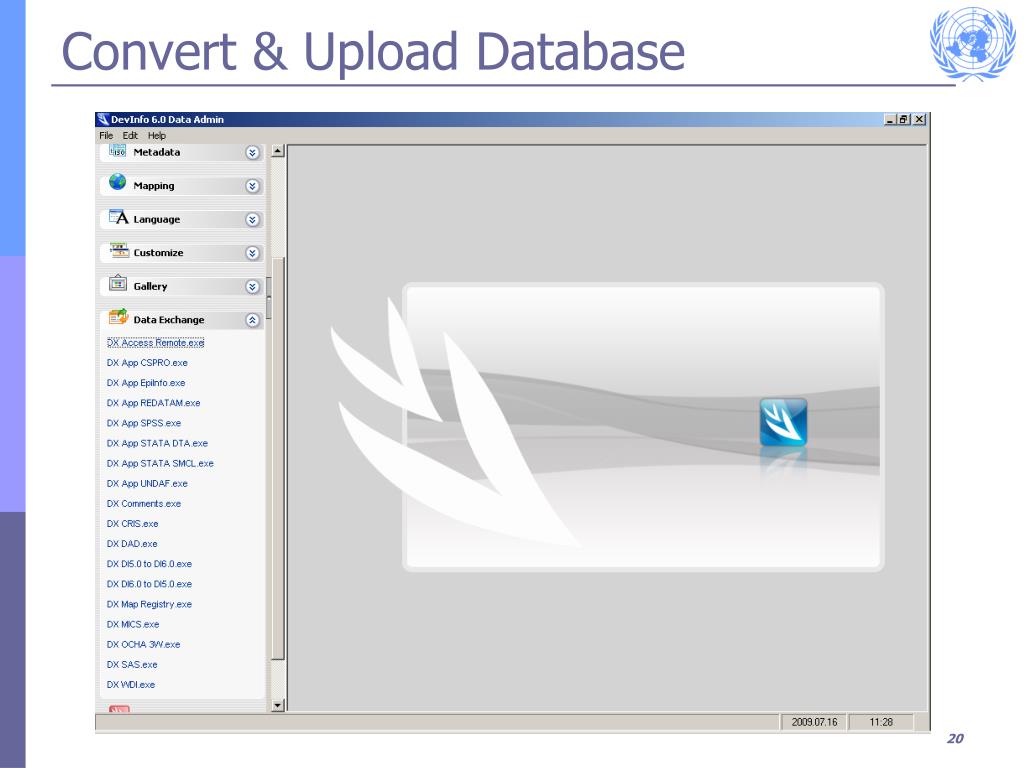The image size is (1024, 768).
Task: Launch DX DAD.exe
Action: [132, 544]
